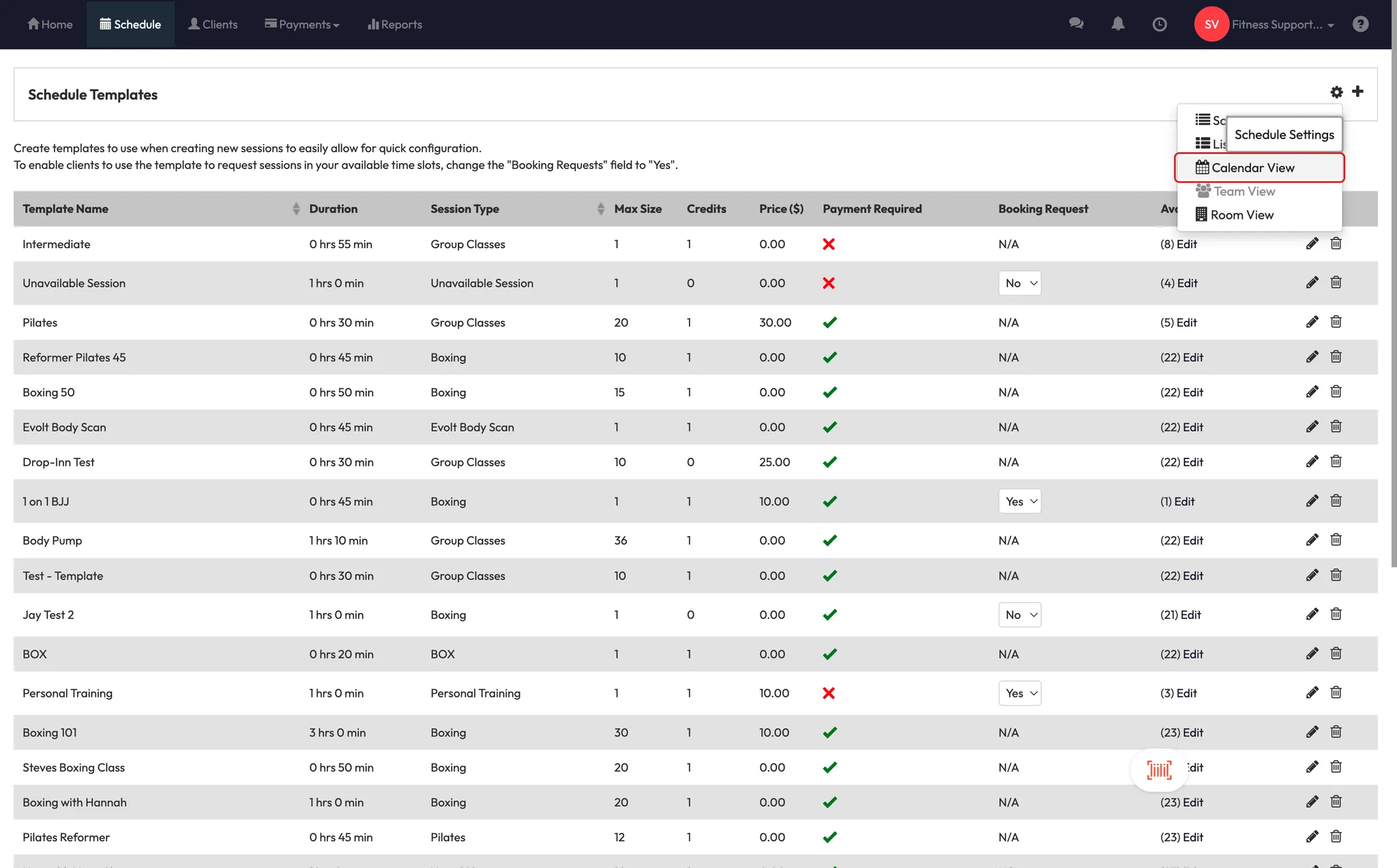The height and width of the screenshot is (868, 1397).
Task: Click the floating barcode scanner icon
Action: tap(1159, 770)
